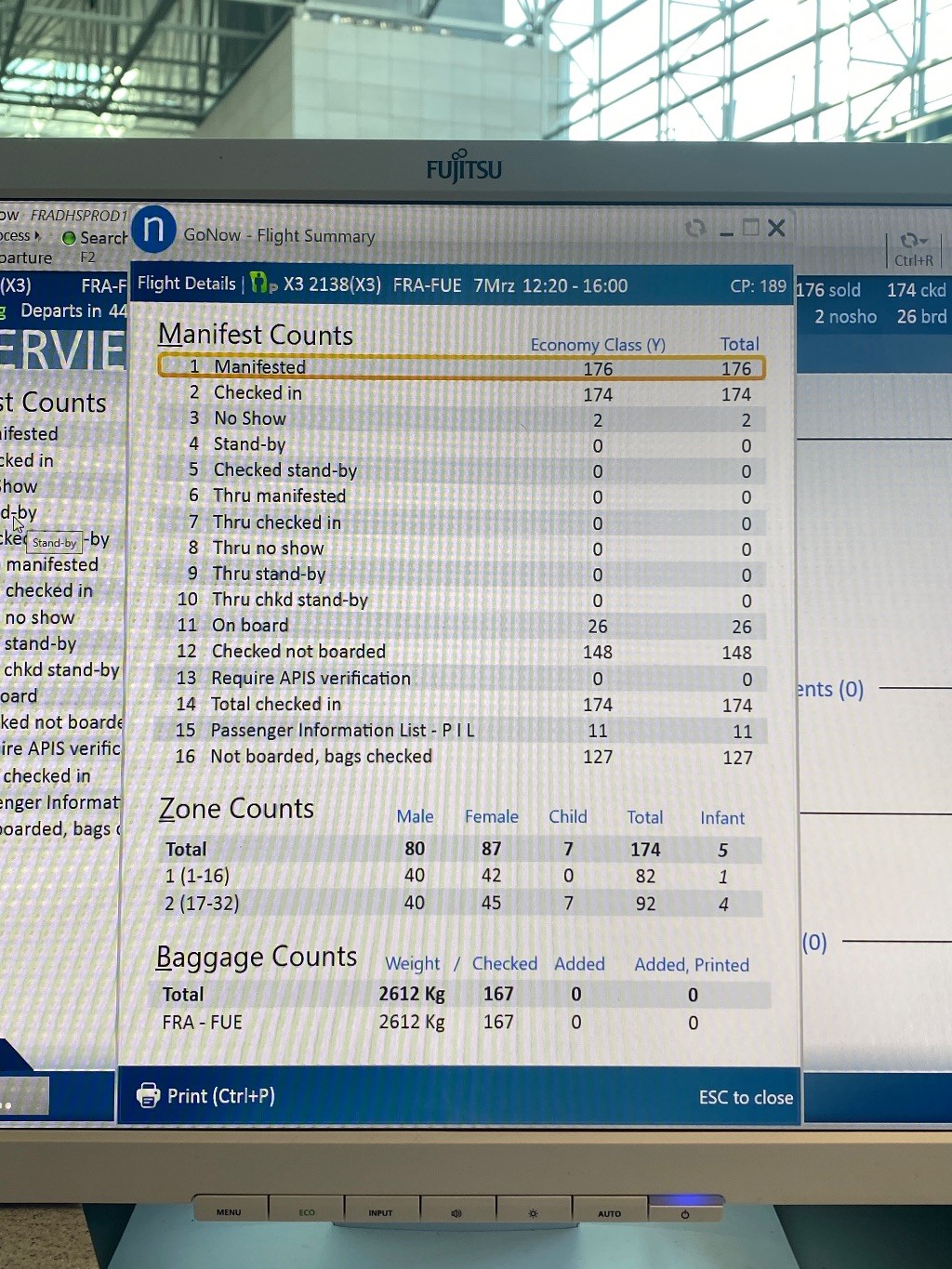Click ESC to close label

coord(746,1098)
